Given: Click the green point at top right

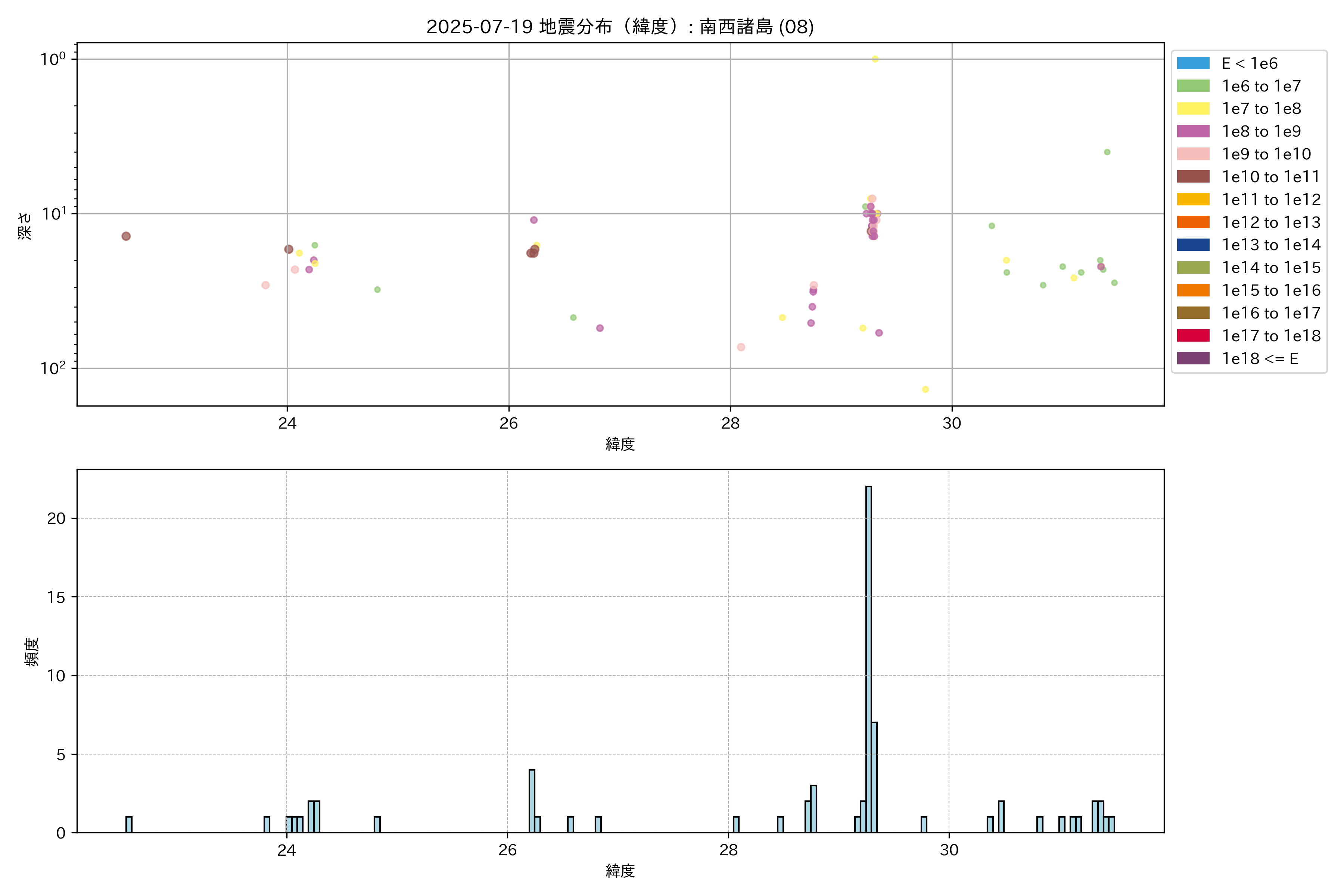Looking at the screenshot, I should point(1107,152).
